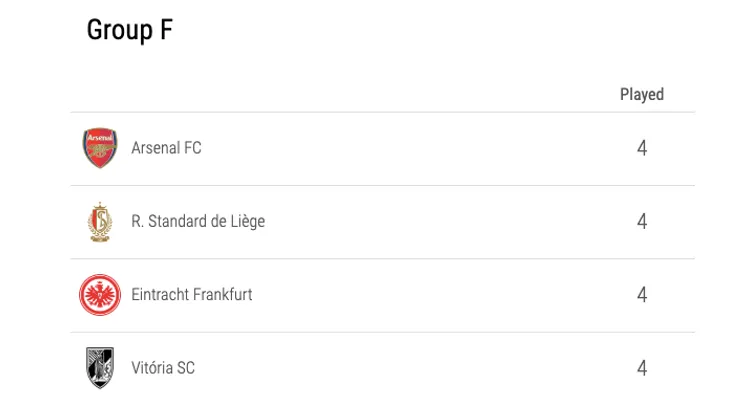740x416 pixels.
Task: Click empty middle of the Standard de Liège row
Action: [440, 221]
